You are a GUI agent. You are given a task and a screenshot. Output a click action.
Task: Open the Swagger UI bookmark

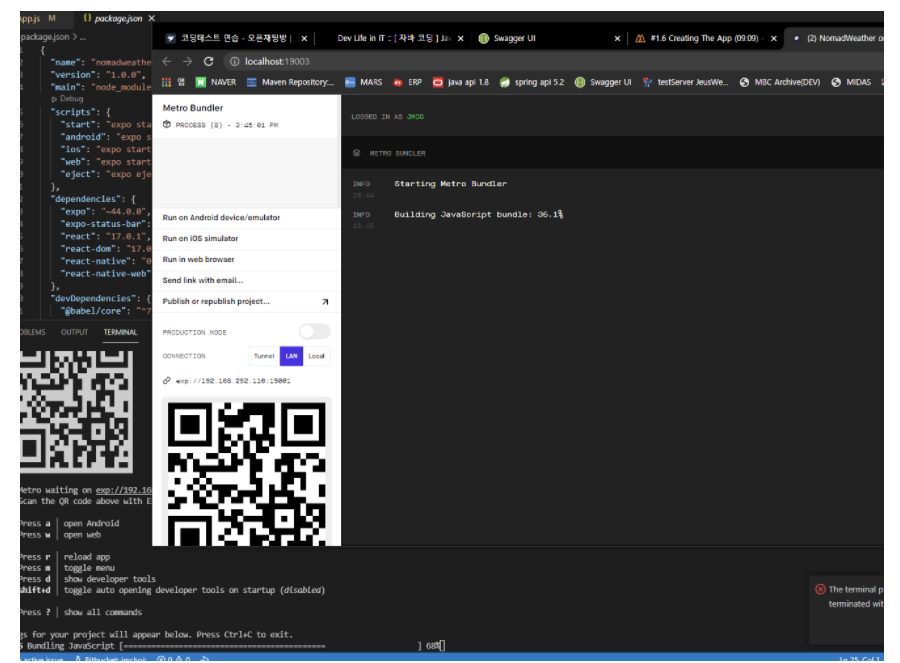603,82
